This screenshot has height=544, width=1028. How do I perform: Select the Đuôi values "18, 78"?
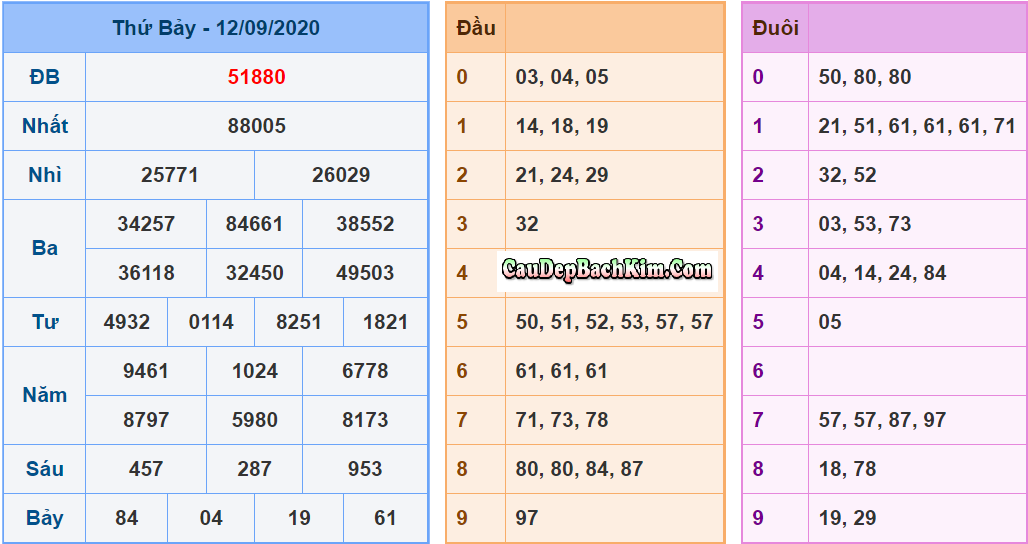coord(847,469)
